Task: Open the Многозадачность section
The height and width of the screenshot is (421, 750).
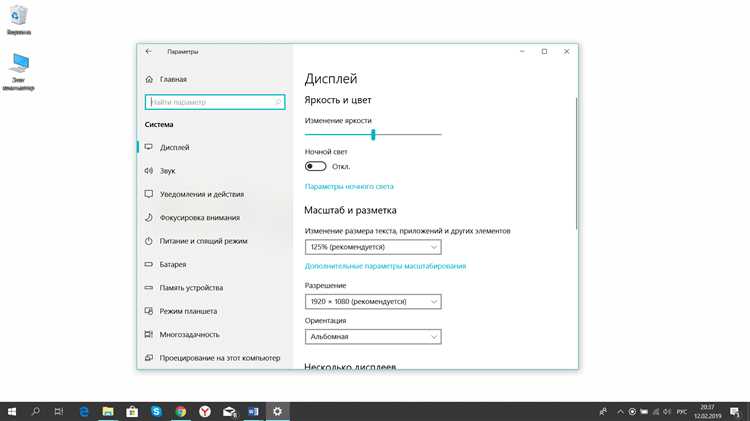Action: point(214,334)
